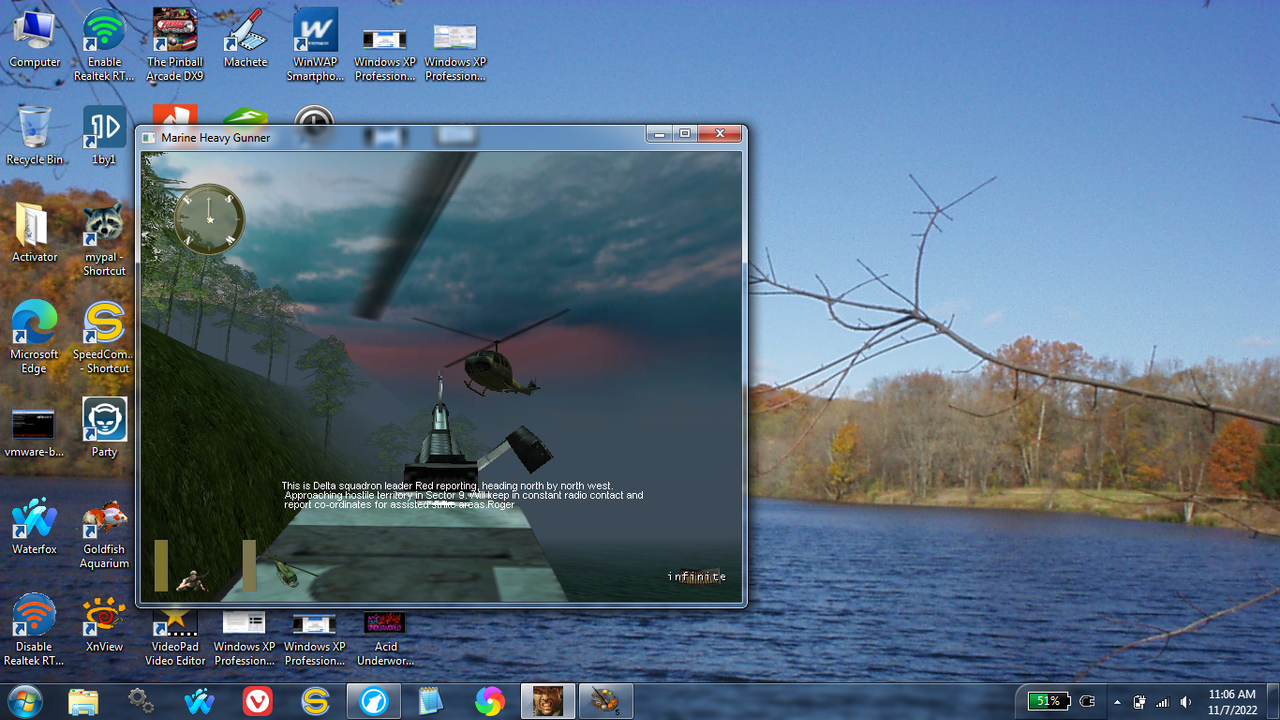Click the Marine Heavy Gunner window title
This screenshot has height=720, width=1280.
click(x=215, y=137)
